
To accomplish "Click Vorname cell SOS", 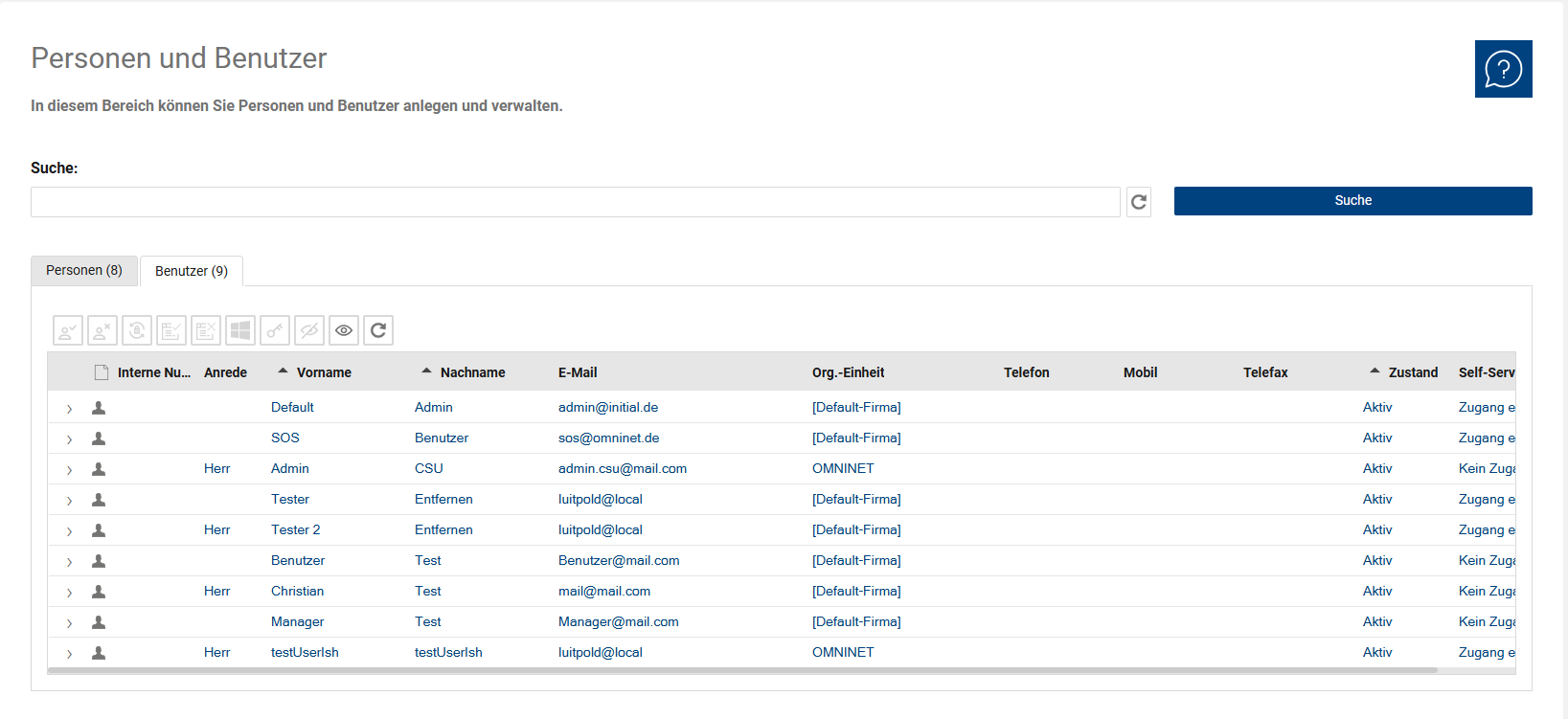I will click(285, 438).
